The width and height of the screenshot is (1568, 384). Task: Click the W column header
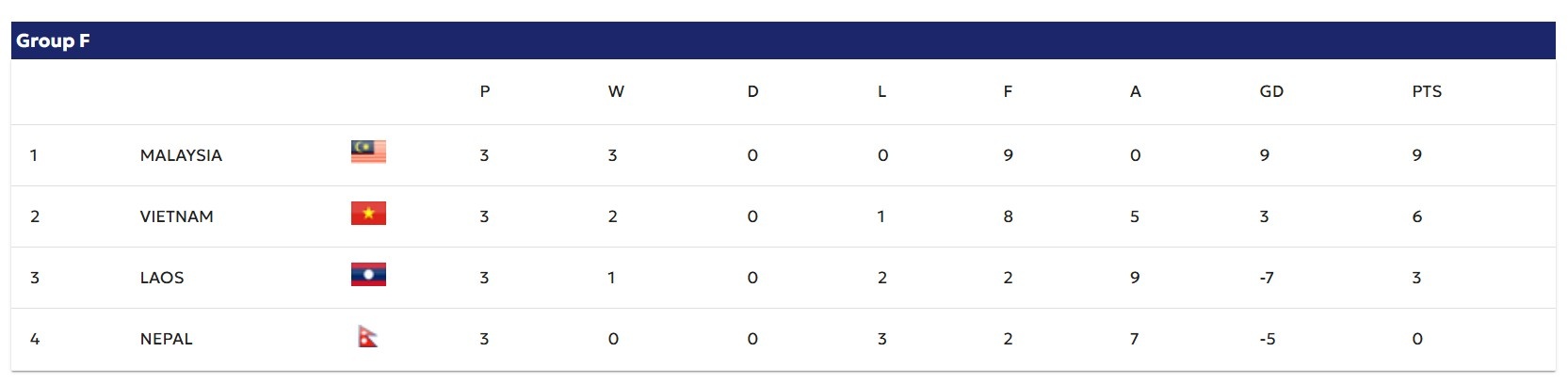(x=616, y=91)
